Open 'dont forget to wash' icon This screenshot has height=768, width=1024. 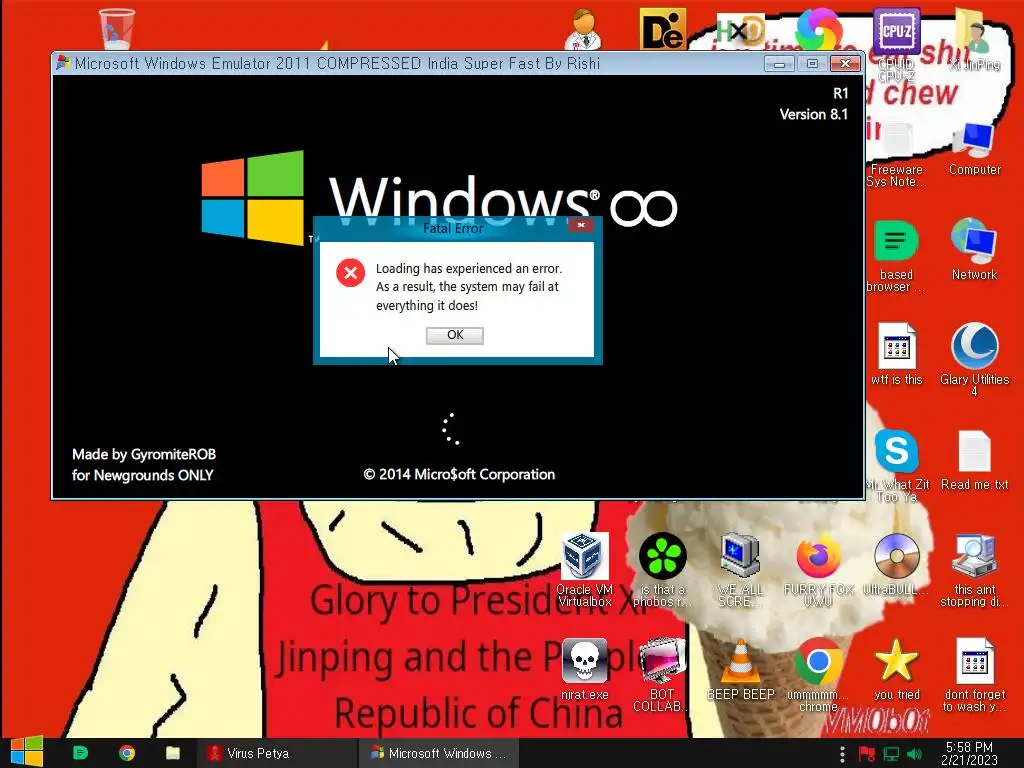tap(974, 675)
